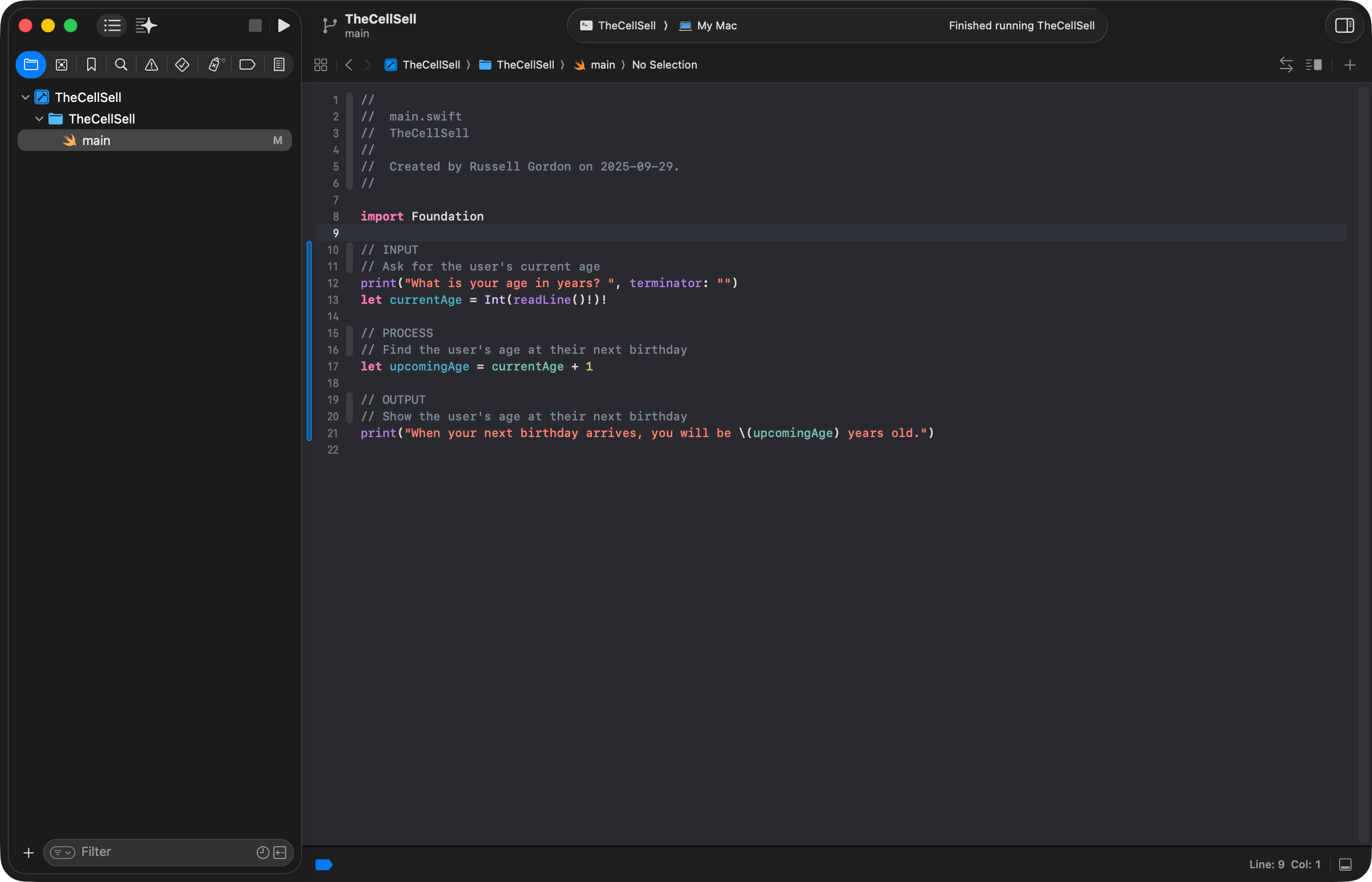The image size is (1372, 882).
Task: Select the main Swift file
Action: click(96, 140)
